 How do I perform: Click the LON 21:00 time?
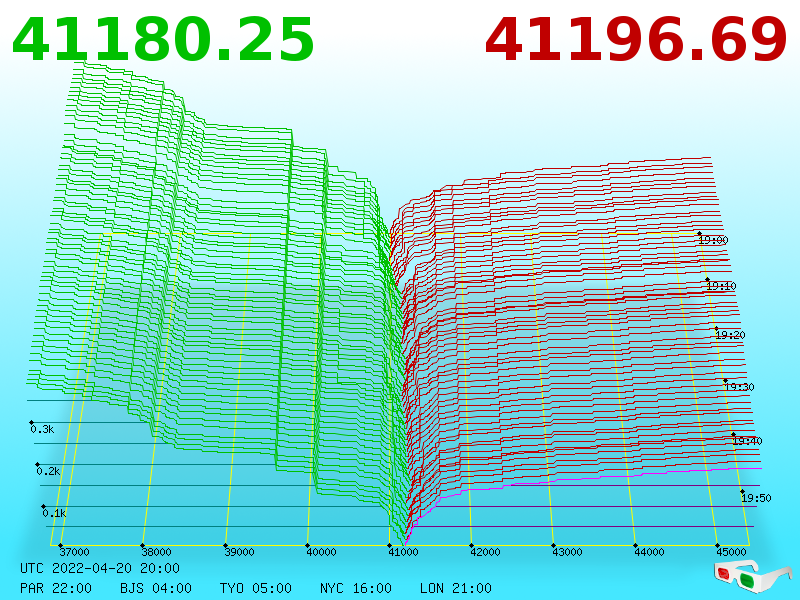pos(456,588)
